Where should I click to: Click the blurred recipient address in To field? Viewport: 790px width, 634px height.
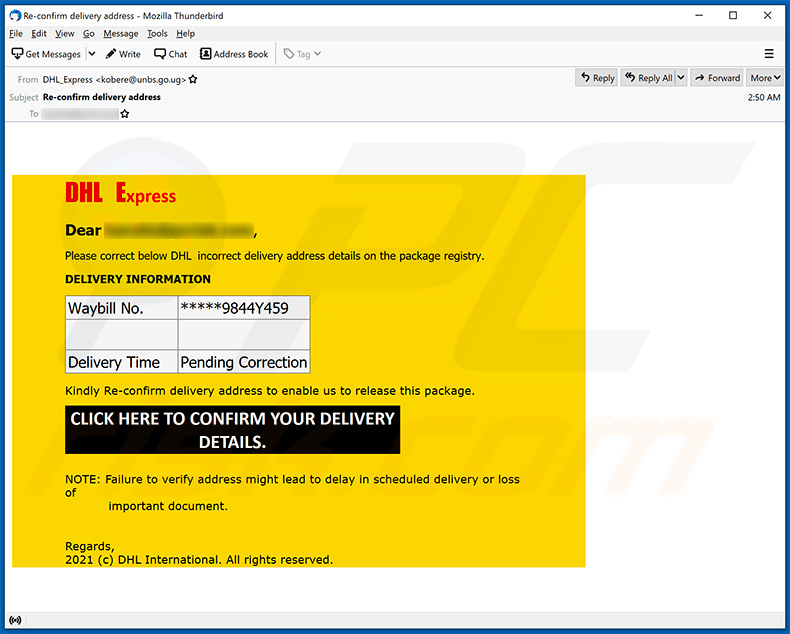tap(80, 114)
